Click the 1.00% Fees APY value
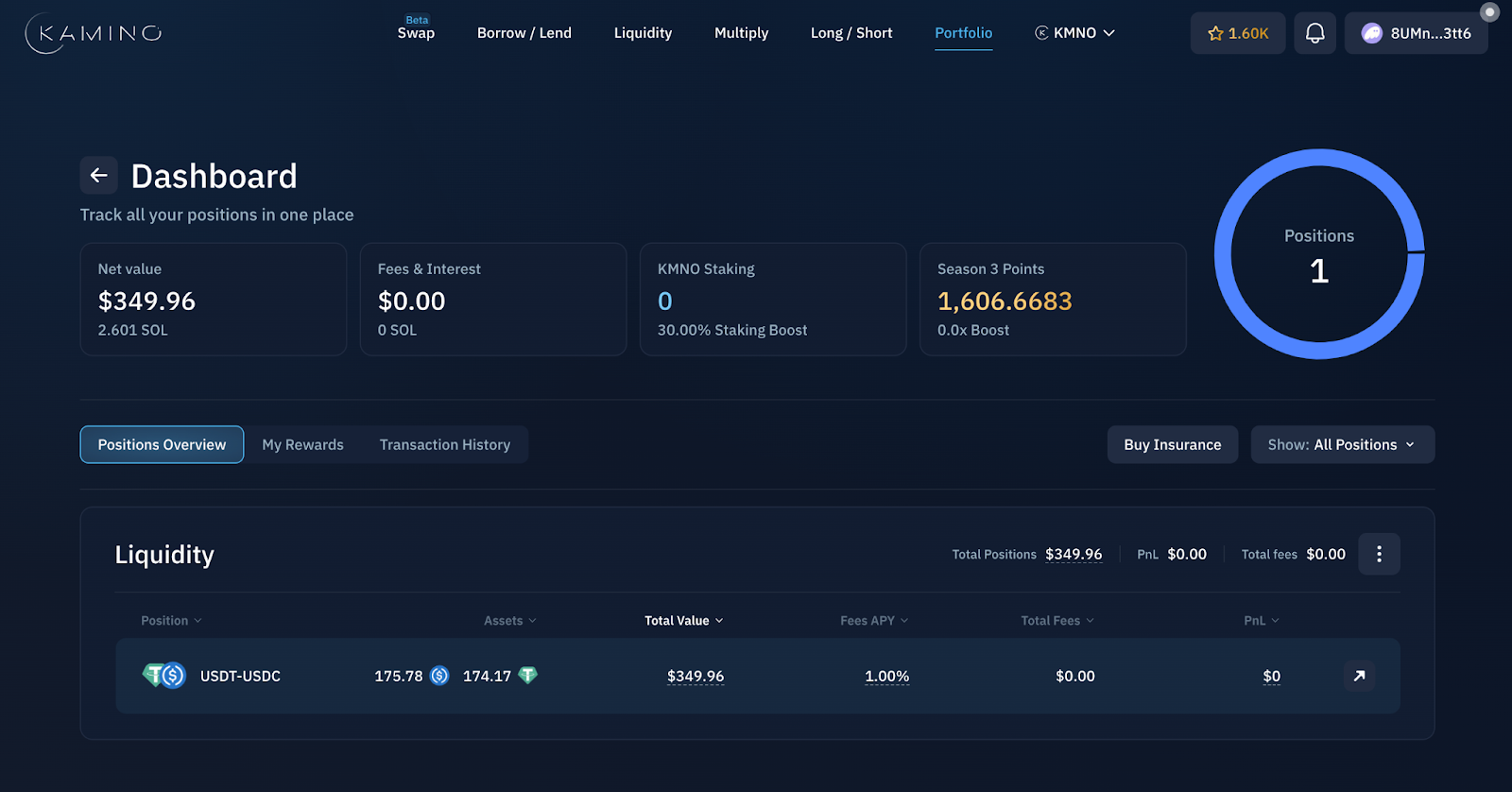Image resolution: width=1512 pixels, height=792 pixels. pos(887,677)
